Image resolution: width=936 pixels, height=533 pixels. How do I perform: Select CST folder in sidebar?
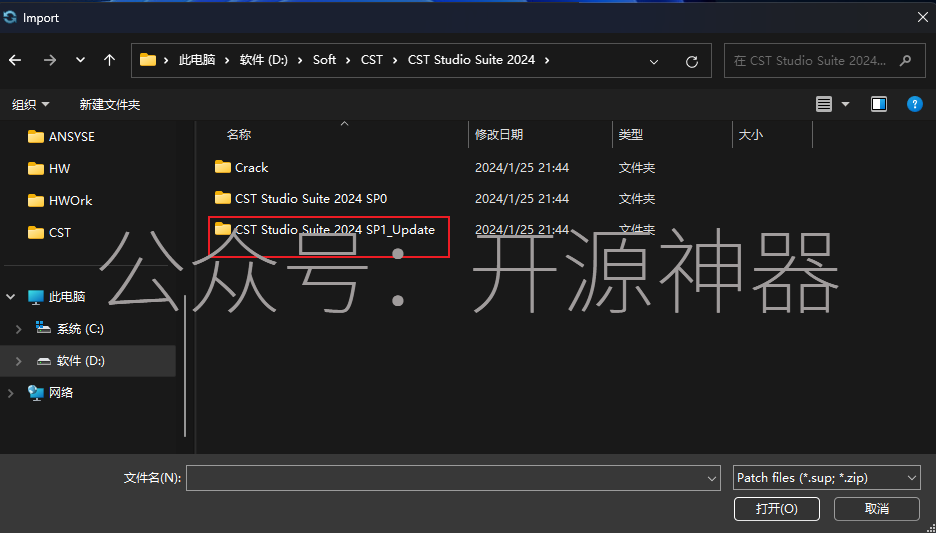pyautogui.click(x=50, y=233)
